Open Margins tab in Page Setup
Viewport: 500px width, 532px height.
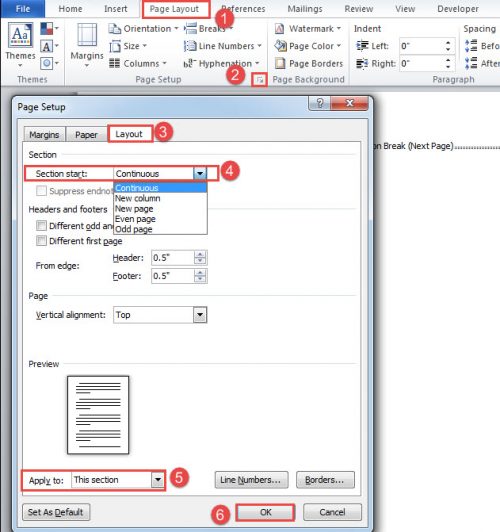click(44, 135)
